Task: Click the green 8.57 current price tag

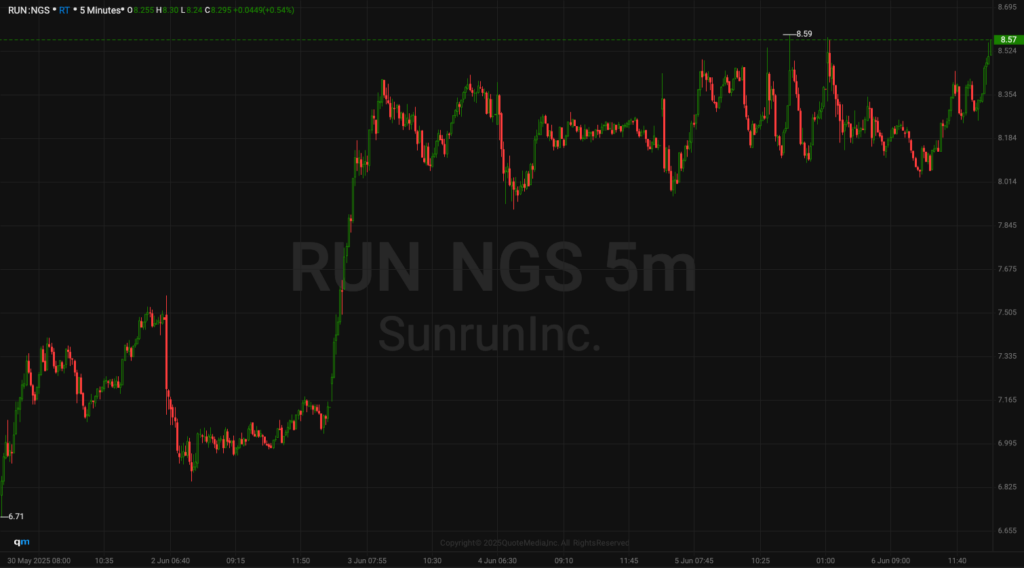Action: [x=1008, y=40]
